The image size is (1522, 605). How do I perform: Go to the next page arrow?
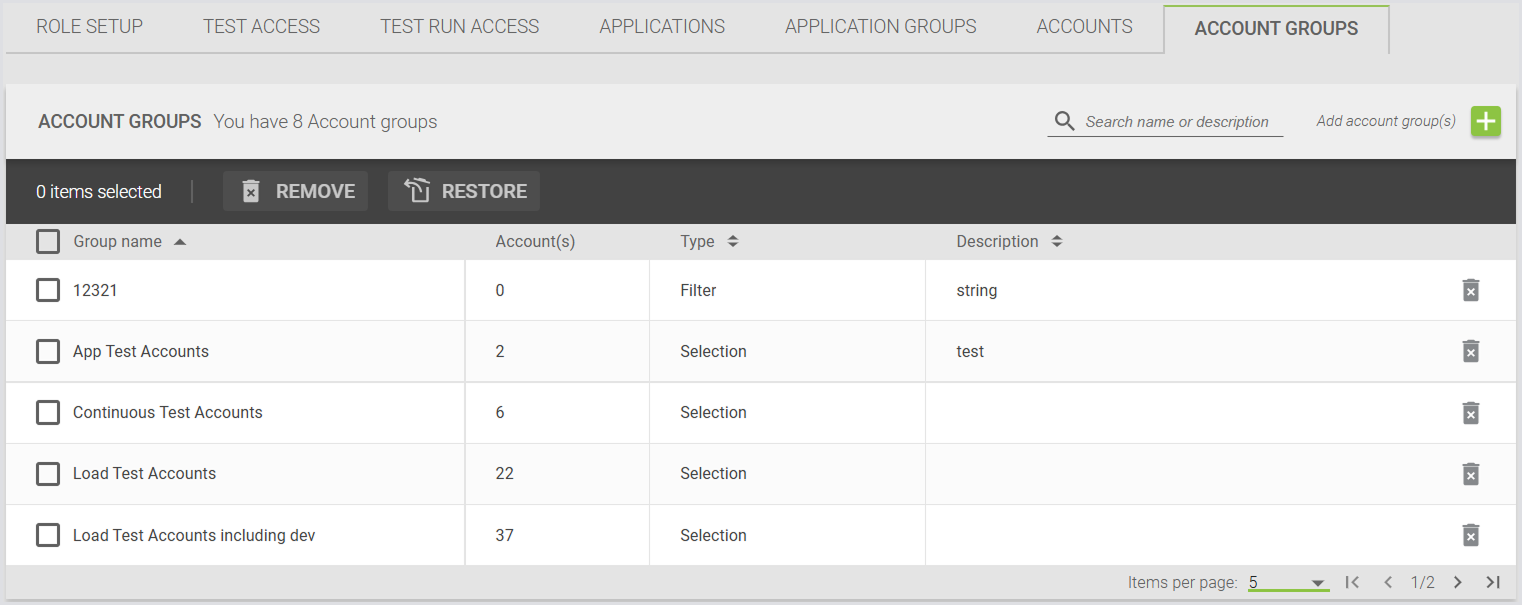tap(1457, 582)
